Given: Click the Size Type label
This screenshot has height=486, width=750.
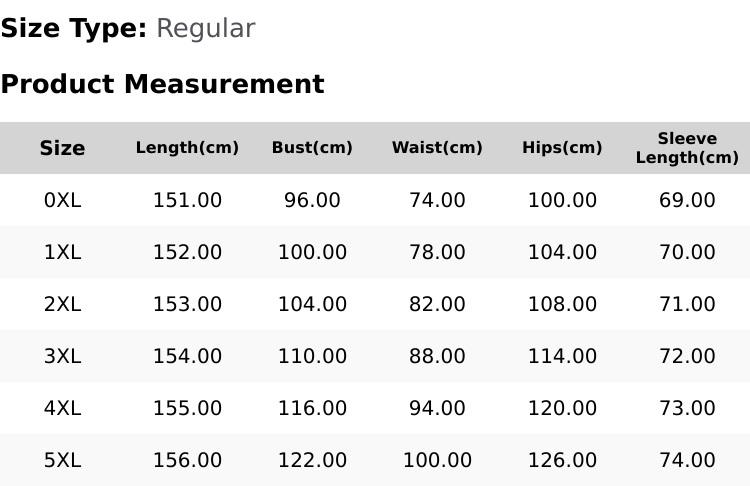Looking at the screenshot, I should coord(74,28).
